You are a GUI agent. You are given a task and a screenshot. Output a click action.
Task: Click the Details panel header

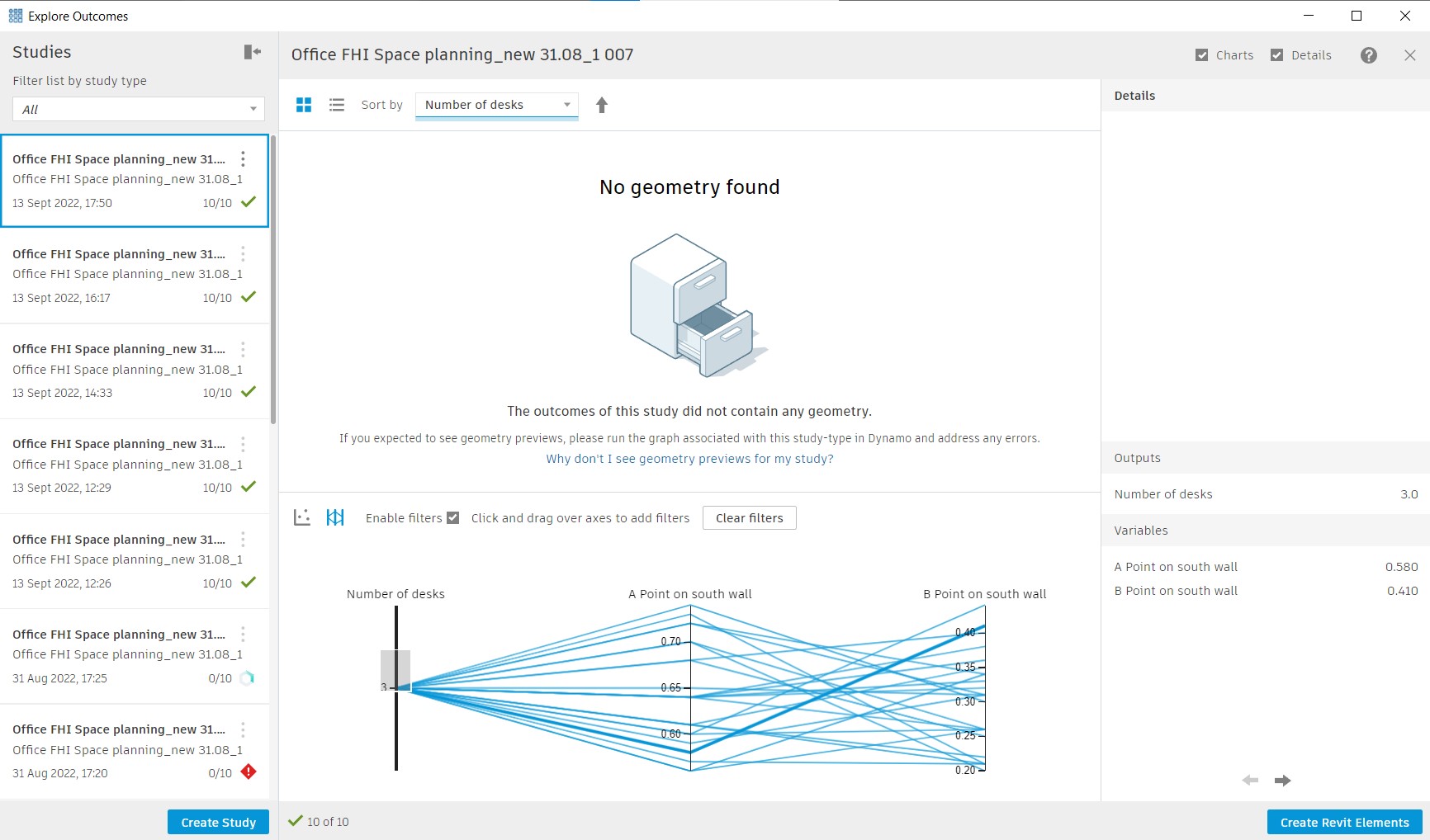pyautogui.click(x=1266, y=96)
